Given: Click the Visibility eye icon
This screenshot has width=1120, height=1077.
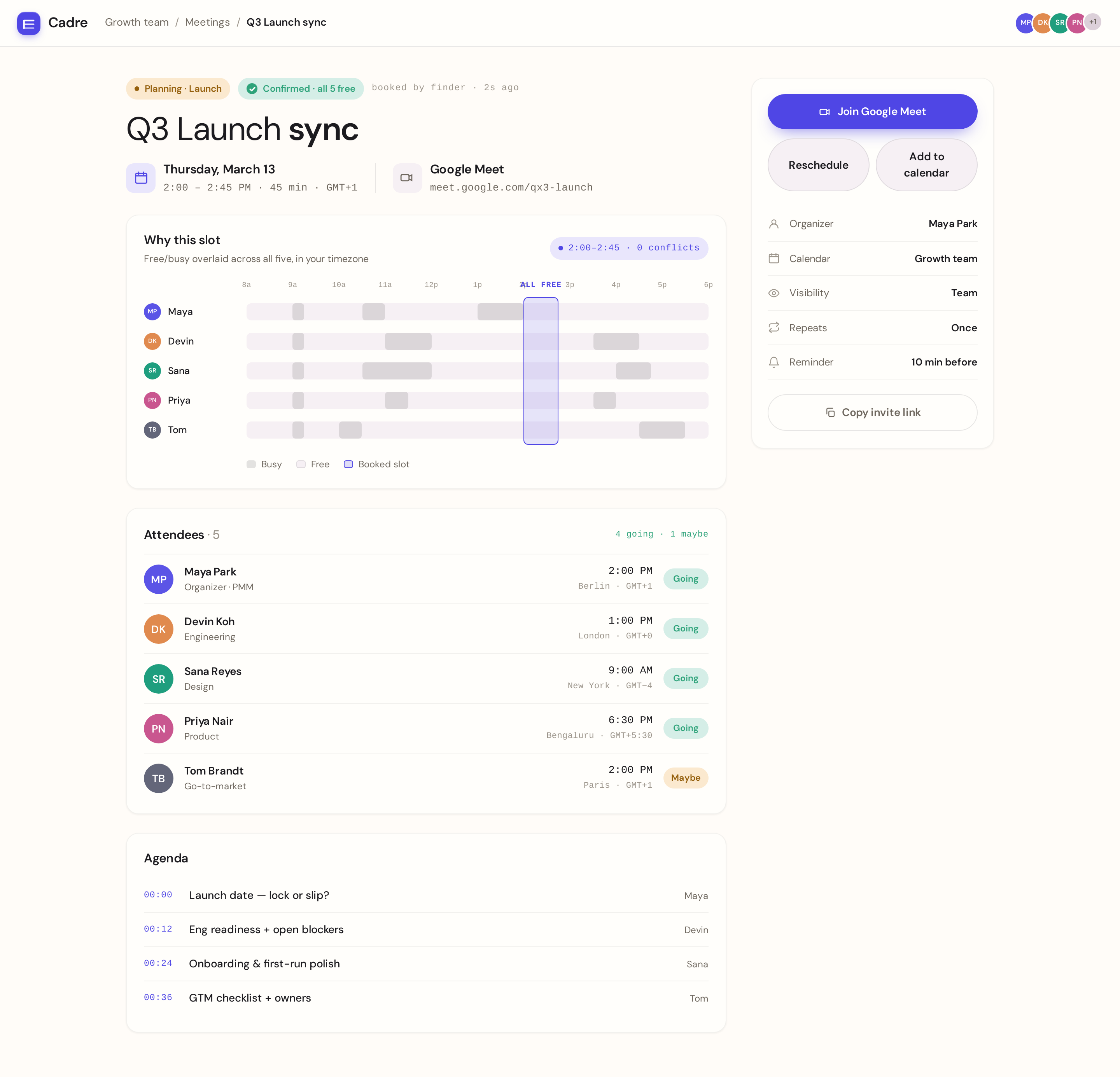Looking at the screenshot, I should tap(774, 293).
